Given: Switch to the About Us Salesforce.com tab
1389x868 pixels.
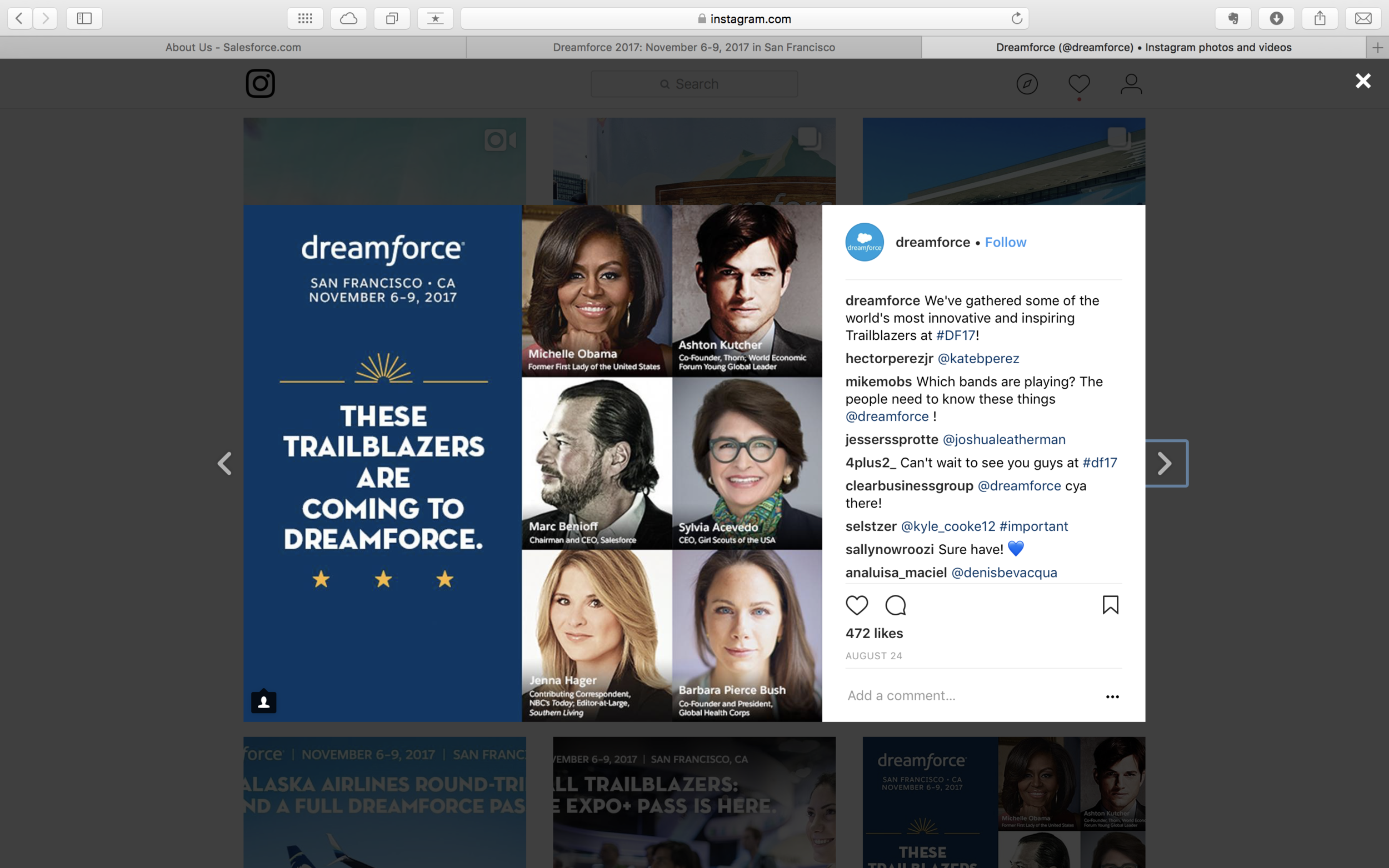Looking at the screenshot, I should pos(233,47).
